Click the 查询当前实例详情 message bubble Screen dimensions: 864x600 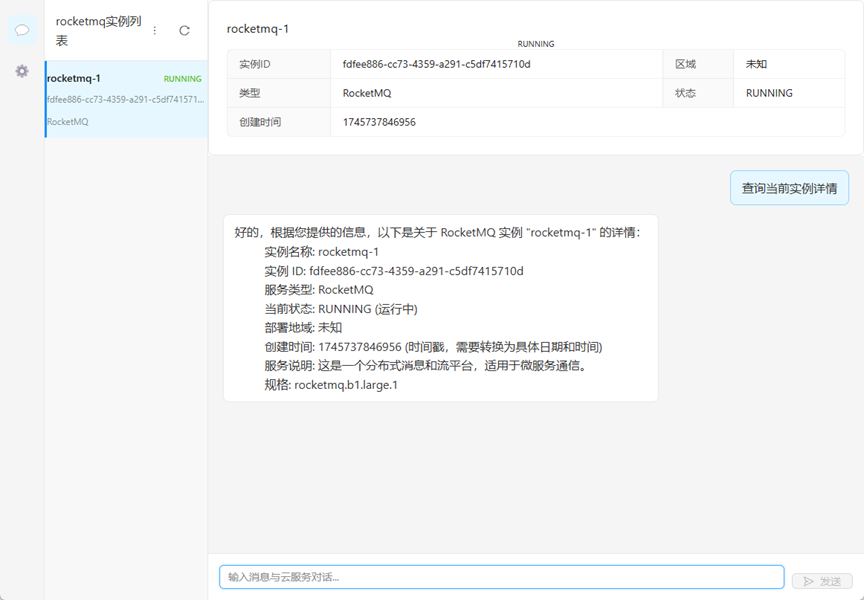pyautogui.click(x=789, y=188)
